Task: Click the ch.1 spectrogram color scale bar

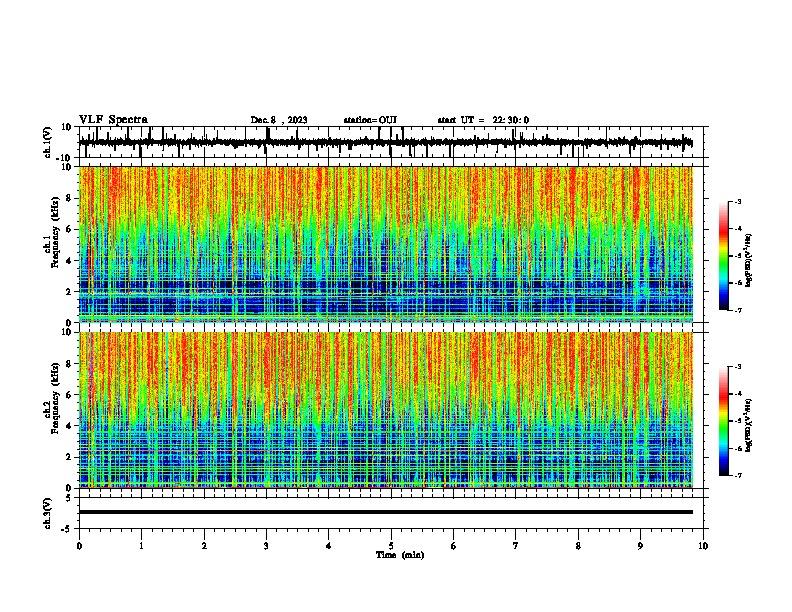Action: click(724, 256)
